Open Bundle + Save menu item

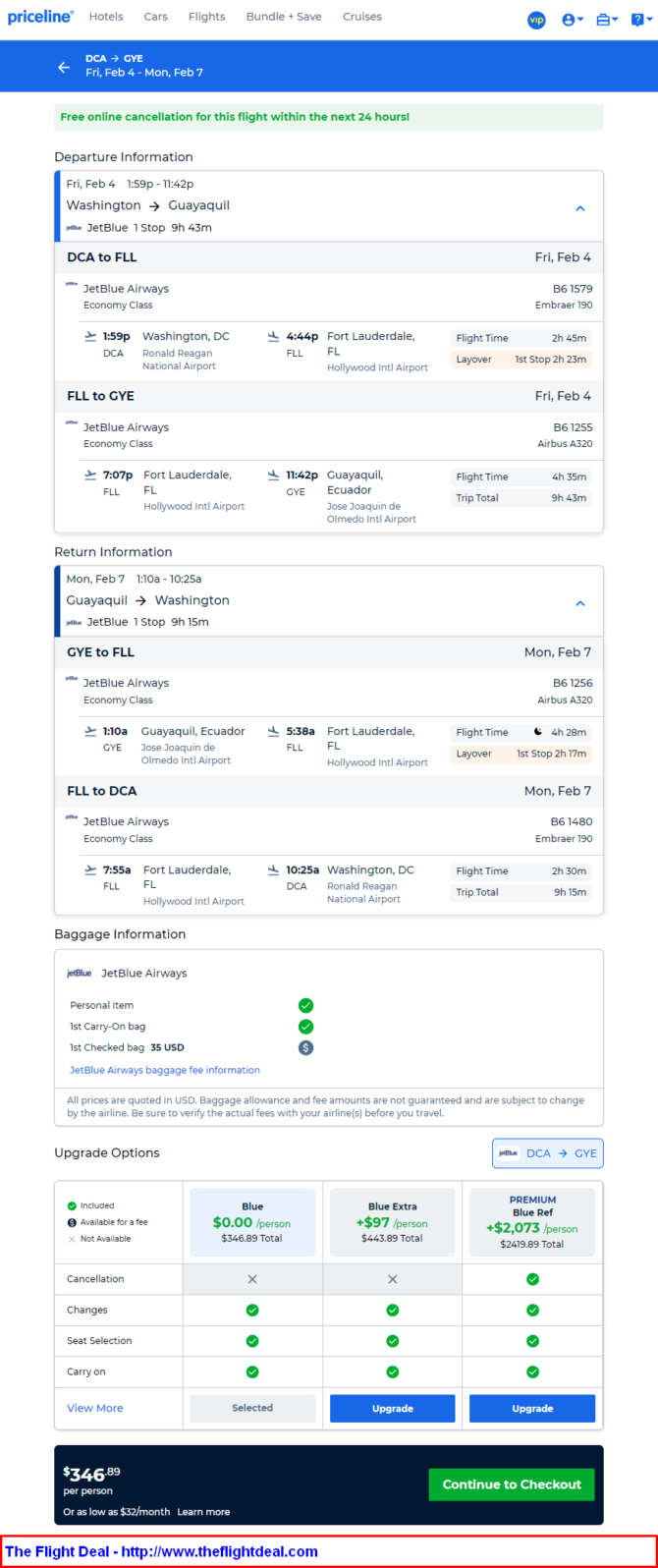pyautogui.click(x=284, y=17)
